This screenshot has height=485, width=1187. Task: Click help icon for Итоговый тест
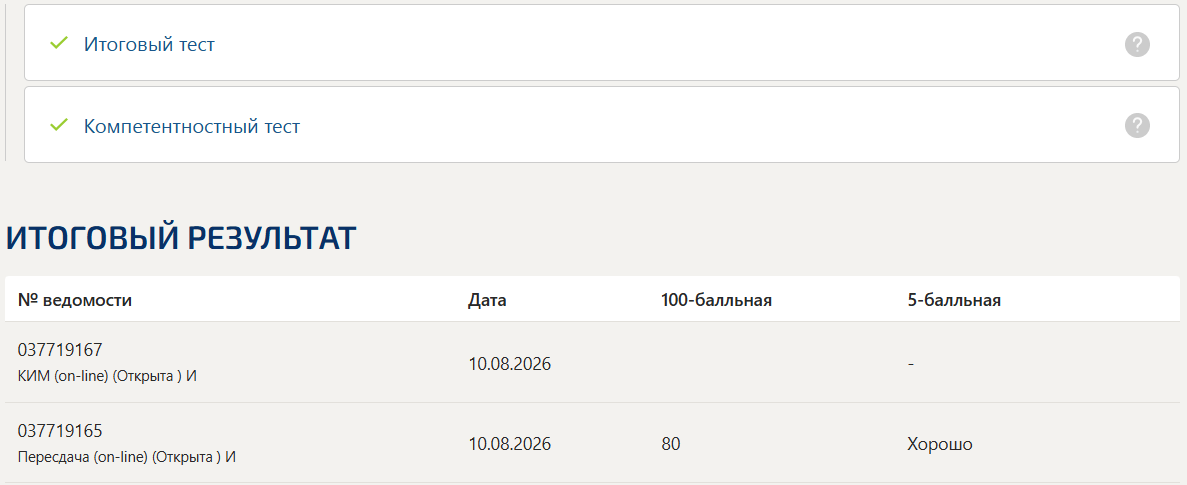coord(1137,45)
